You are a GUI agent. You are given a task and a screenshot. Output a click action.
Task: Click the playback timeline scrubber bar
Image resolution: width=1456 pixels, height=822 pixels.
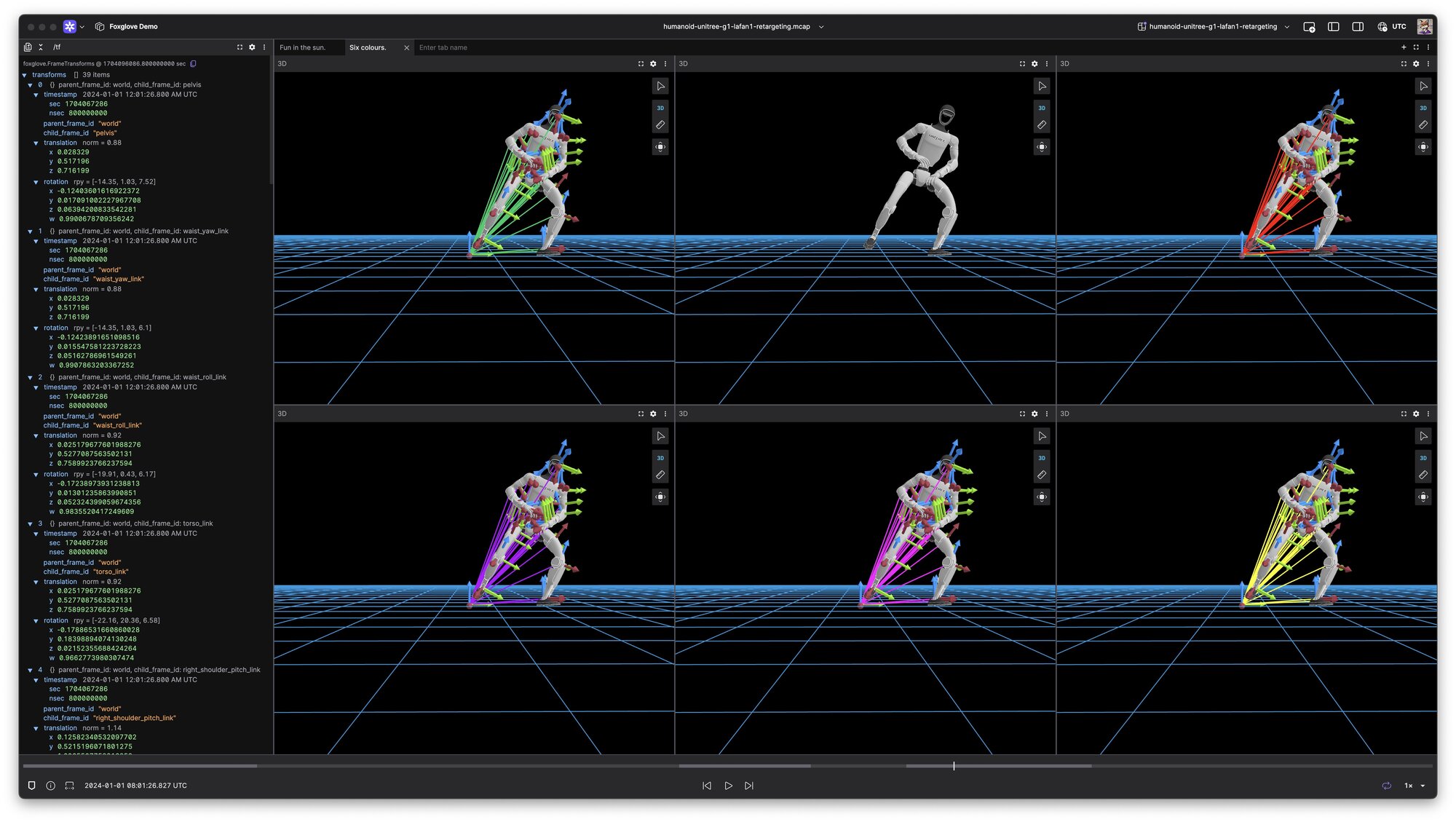point(728,767)
